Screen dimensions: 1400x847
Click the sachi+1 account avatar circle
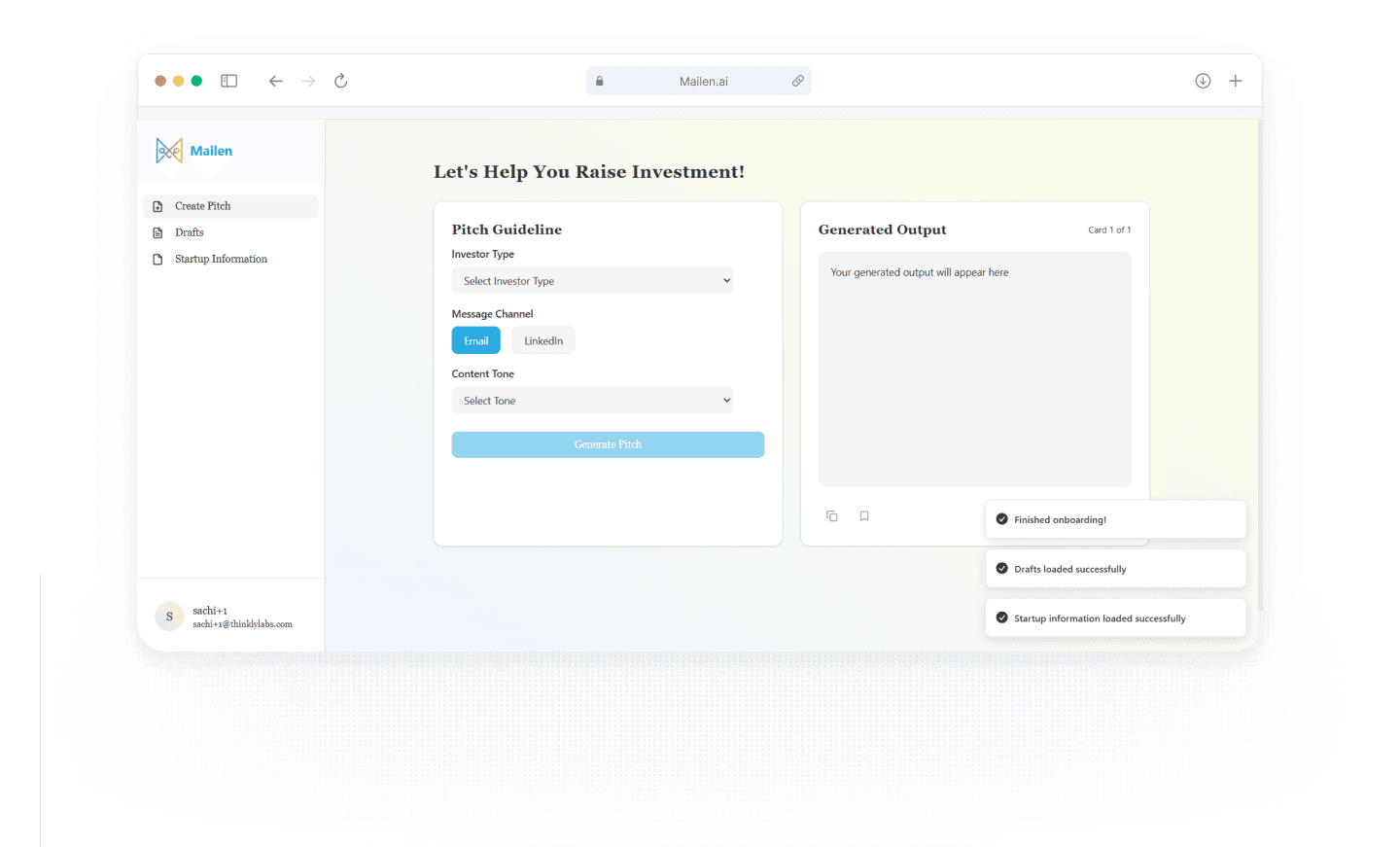[x=169, y=617]
